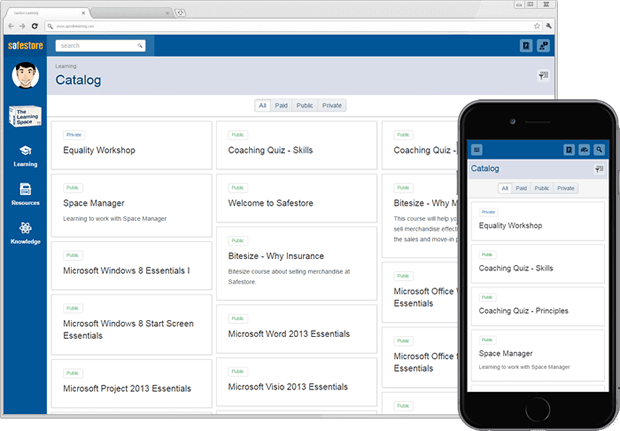The image size is (620, 431).
Task: Click the desktop search input field
Action: (x=100, y=45)
